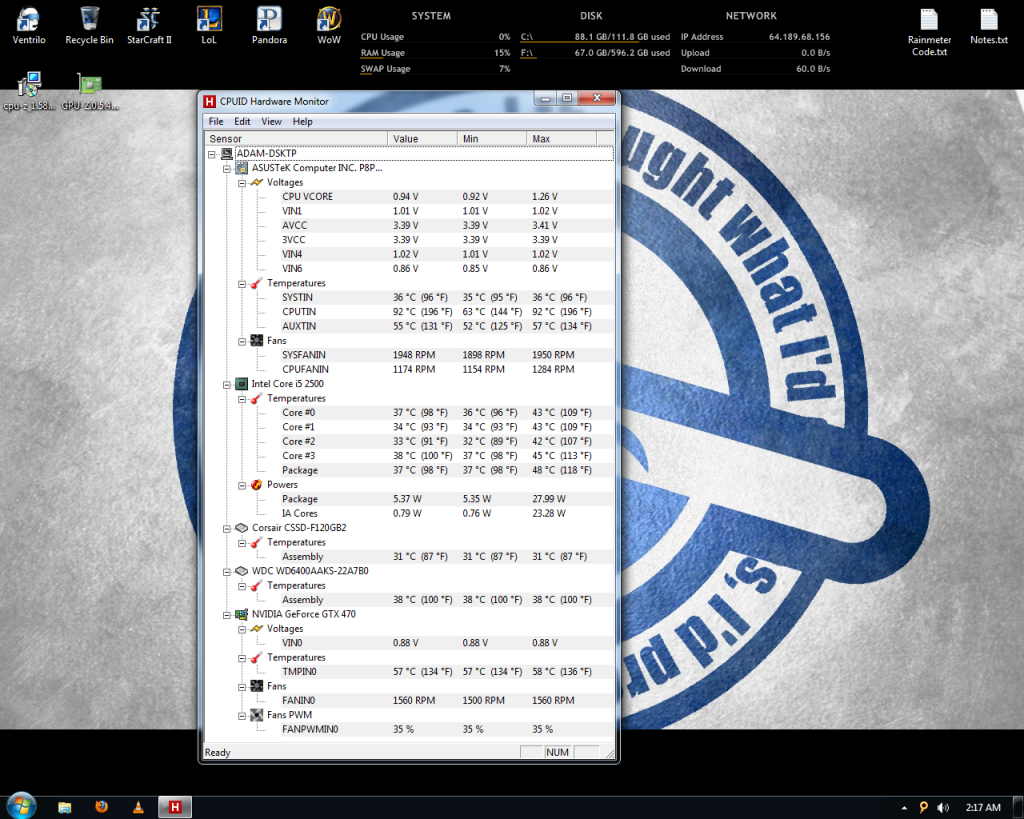Click the clock in the system tray
Image resolution: width=1024 pixels, height=819 pixels.
[x=983, y=807]
